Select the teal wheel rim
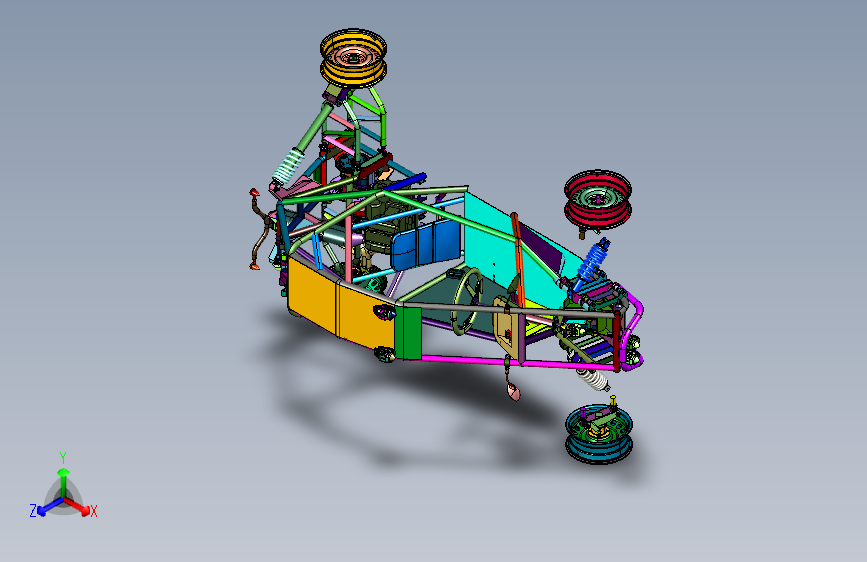This screenshot has height=562, width=867. 599,434
